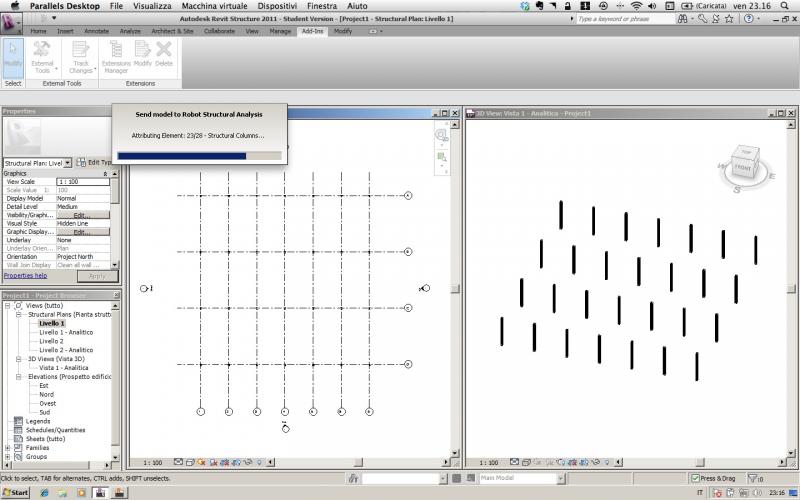The image size is (800, 500).
Task: Select Vista 1 - Analitica in Project Browser
Action: click(64, 367)
